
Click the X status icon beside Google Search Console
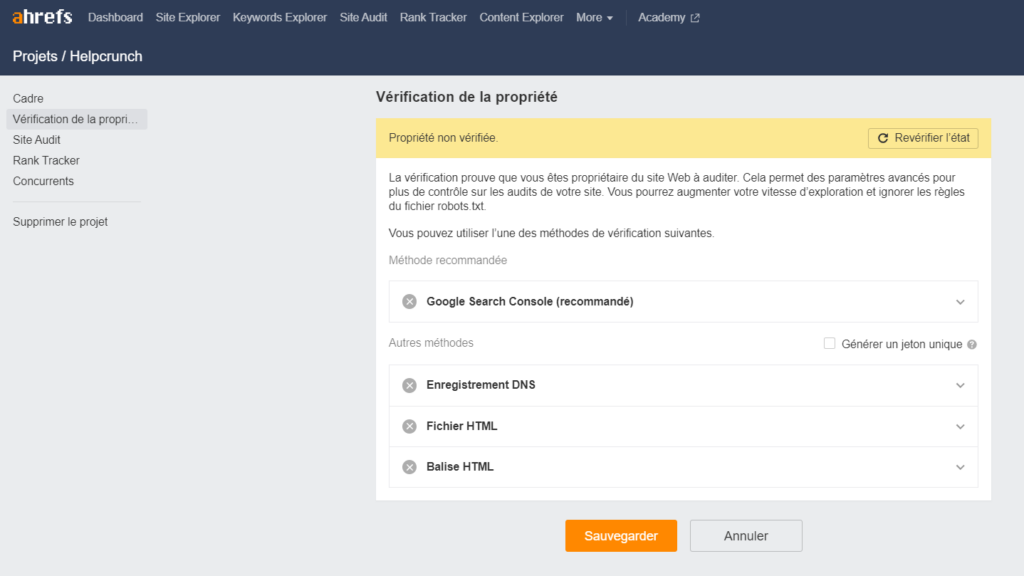click(x=409, y=302)
